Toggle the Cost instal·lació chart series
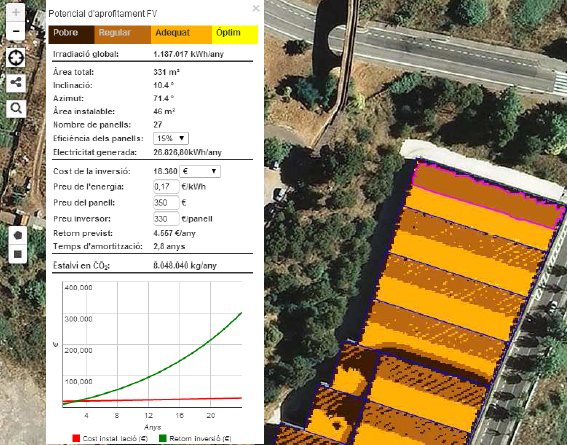Image resolution: width=567 pixels, height=445 pixels. pyautogui.click(x=110, y=438)
